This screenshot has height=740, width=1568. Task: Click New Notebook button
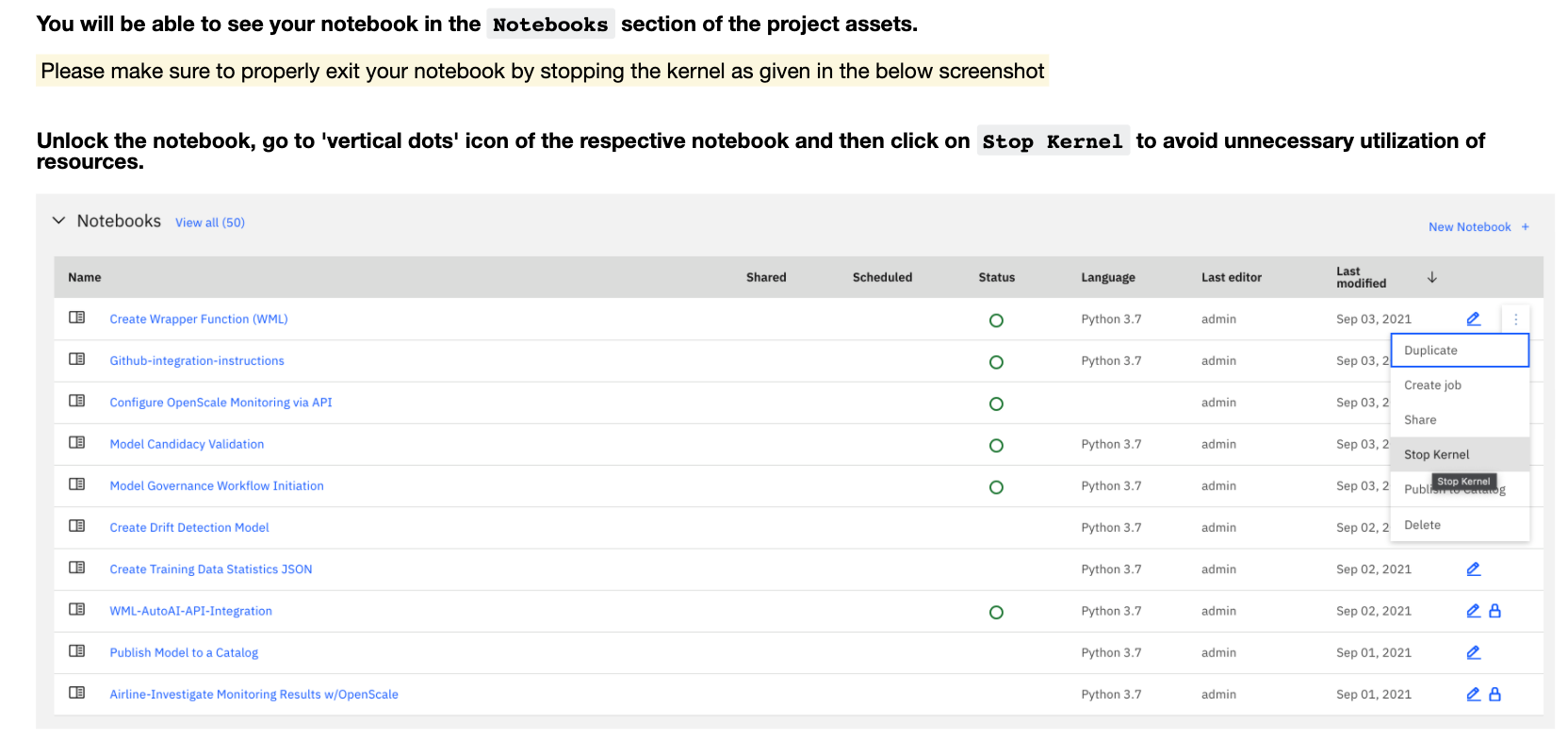click(x=1478, y=227)
